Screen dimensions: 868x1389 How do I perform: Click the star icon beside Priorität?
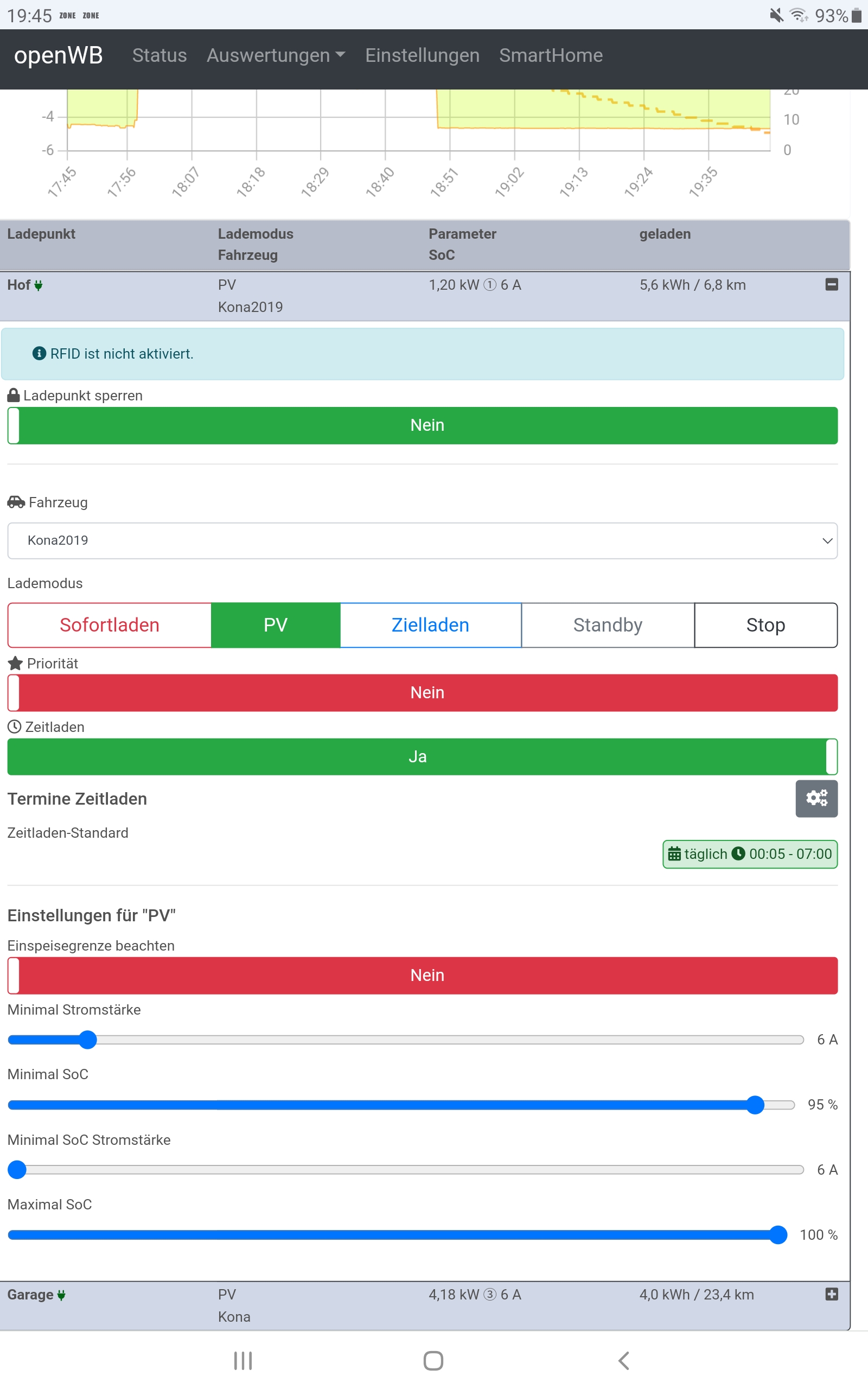click(x=16, y=663)
